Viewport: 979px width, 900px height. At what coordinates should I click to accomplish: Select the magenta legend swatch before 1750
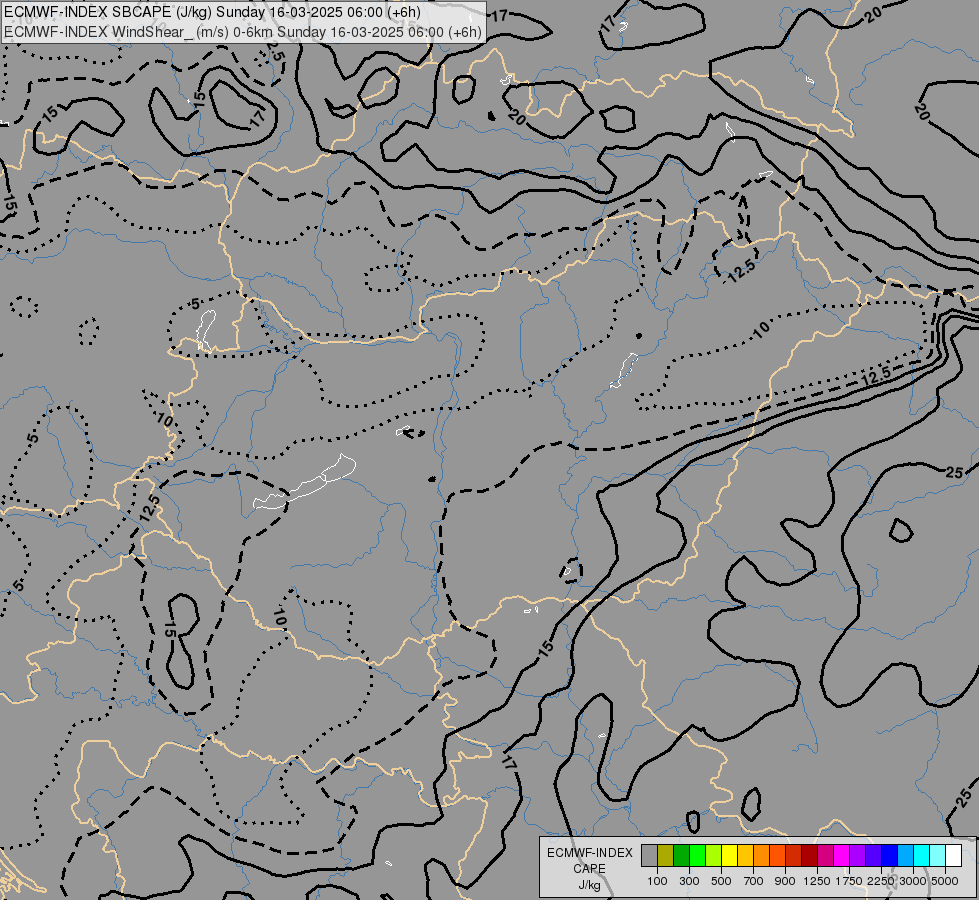[842, 855]
